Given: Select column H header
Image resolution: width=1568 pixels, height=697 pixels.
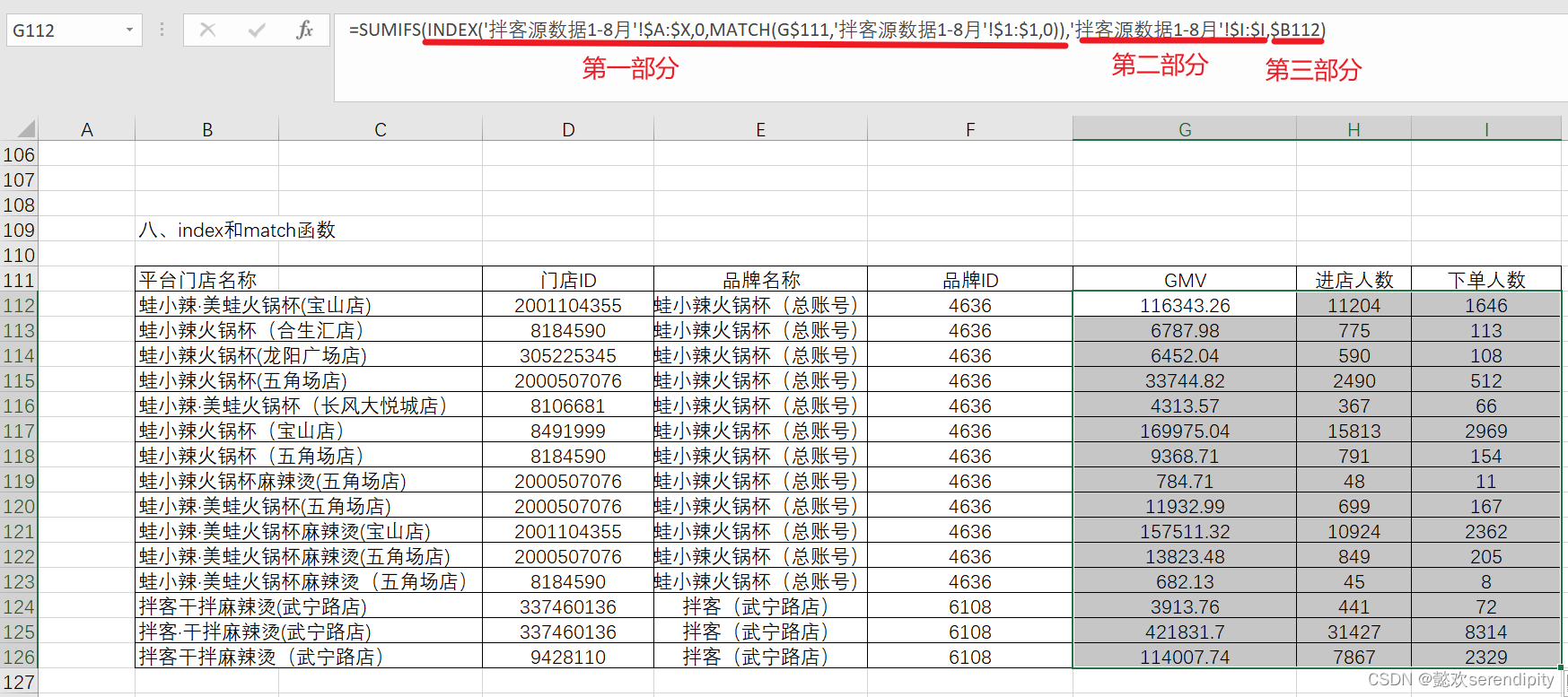Looking at the screenshot, I should pyautogui.click(x=1353, y=129).
